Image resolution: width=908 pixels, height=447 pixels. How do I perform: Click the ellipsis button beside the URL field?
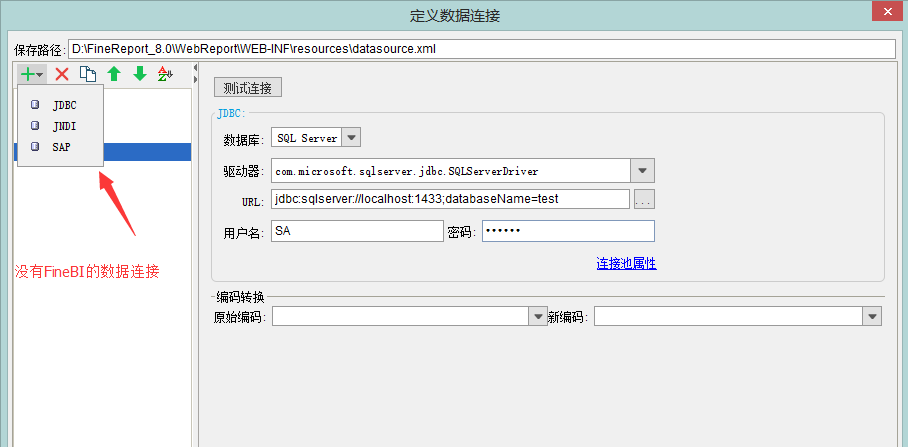pyautogui.click(x=645, y=199)
